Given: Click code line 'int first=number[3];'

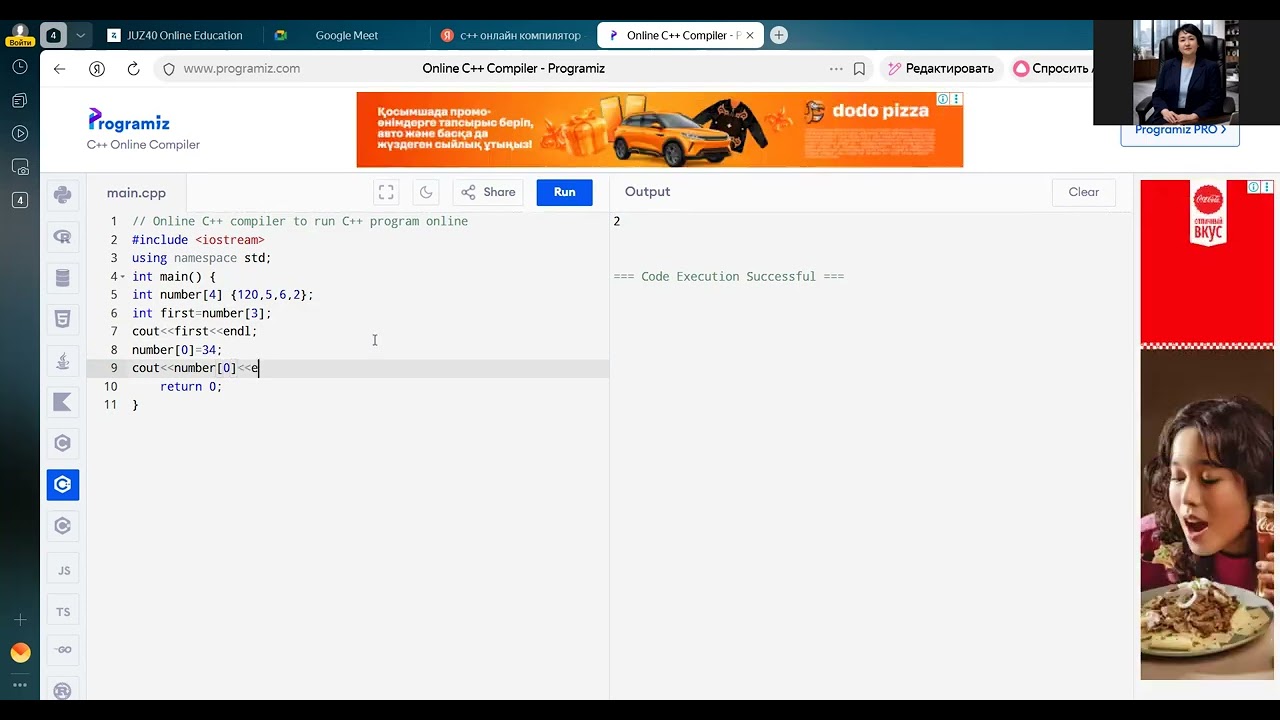Looking at the screenshot, I should (201, 313).
